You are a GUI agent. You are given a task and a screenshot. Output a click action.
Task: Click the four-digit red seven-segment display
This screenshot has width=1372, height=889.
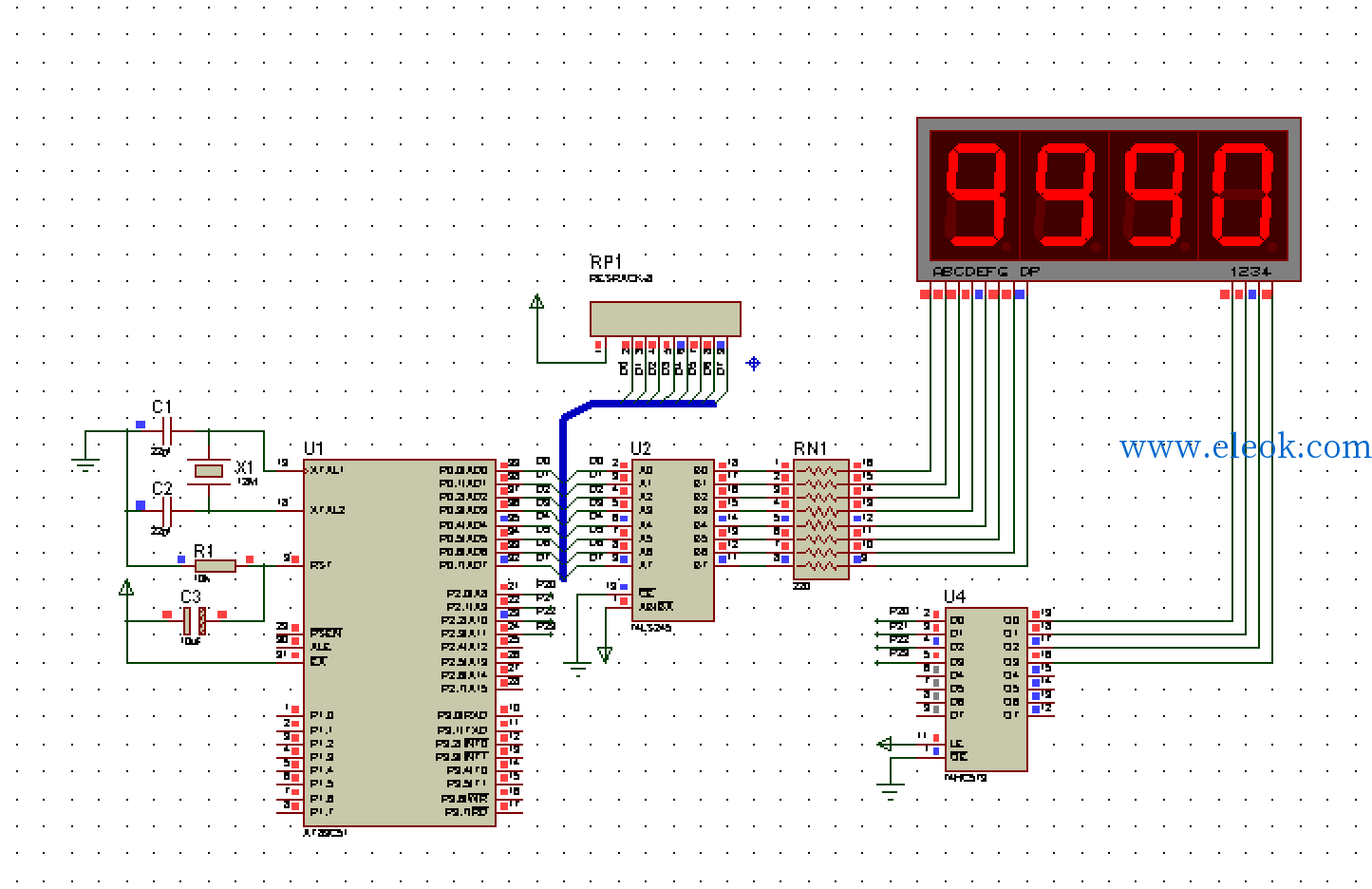pyautogui.click(x=1109, y=199)
